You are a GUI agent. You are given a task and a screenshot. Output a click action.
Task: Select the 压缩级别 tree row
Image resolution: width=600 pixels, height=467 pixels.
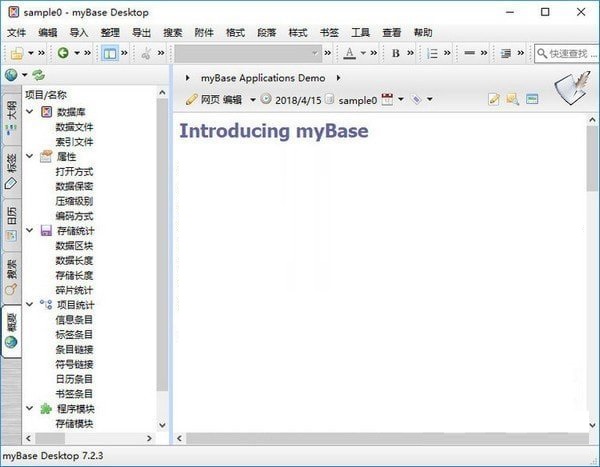74,201
